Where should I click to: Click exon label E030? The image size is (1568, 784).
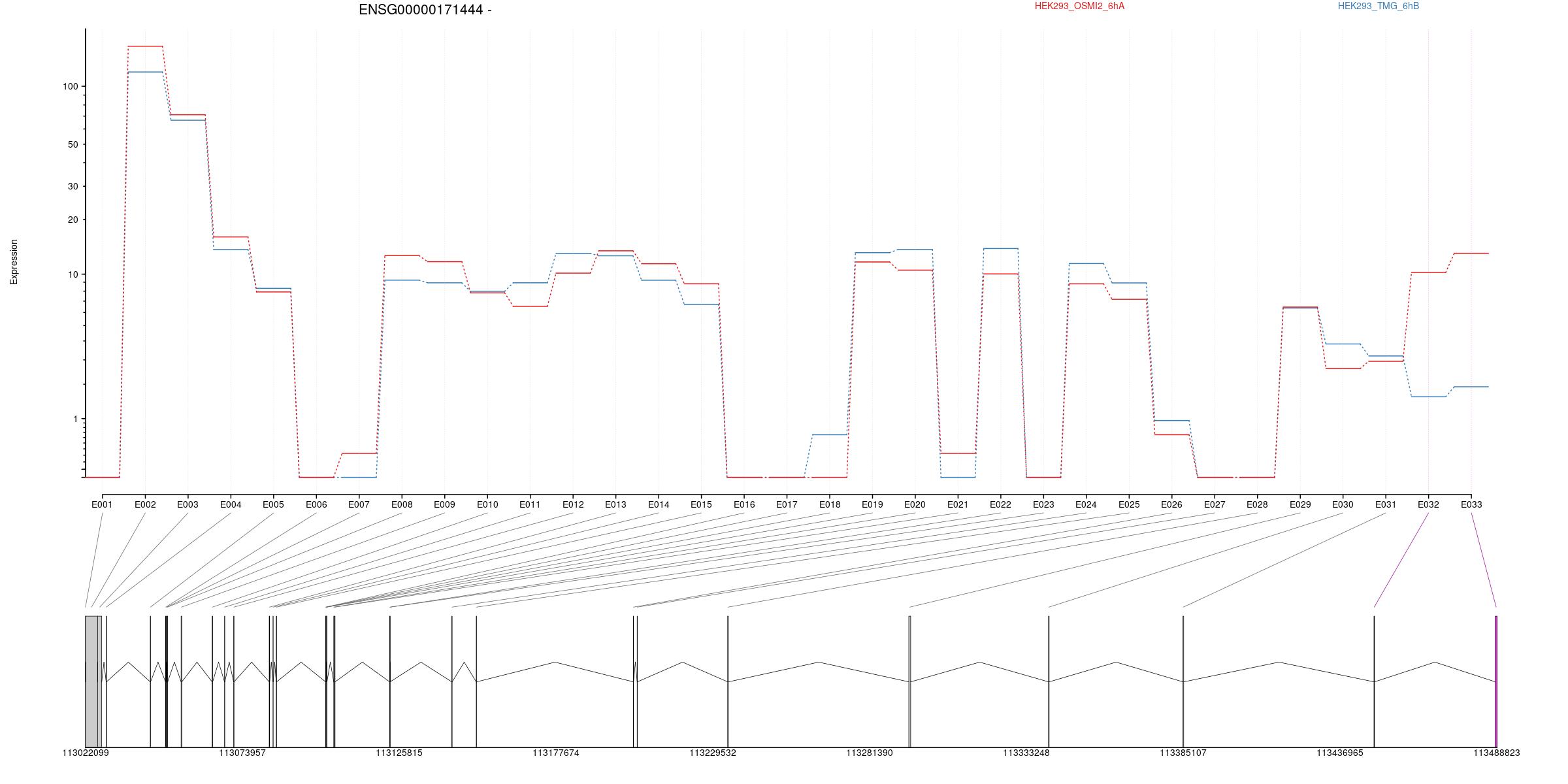pos(1343,504)
